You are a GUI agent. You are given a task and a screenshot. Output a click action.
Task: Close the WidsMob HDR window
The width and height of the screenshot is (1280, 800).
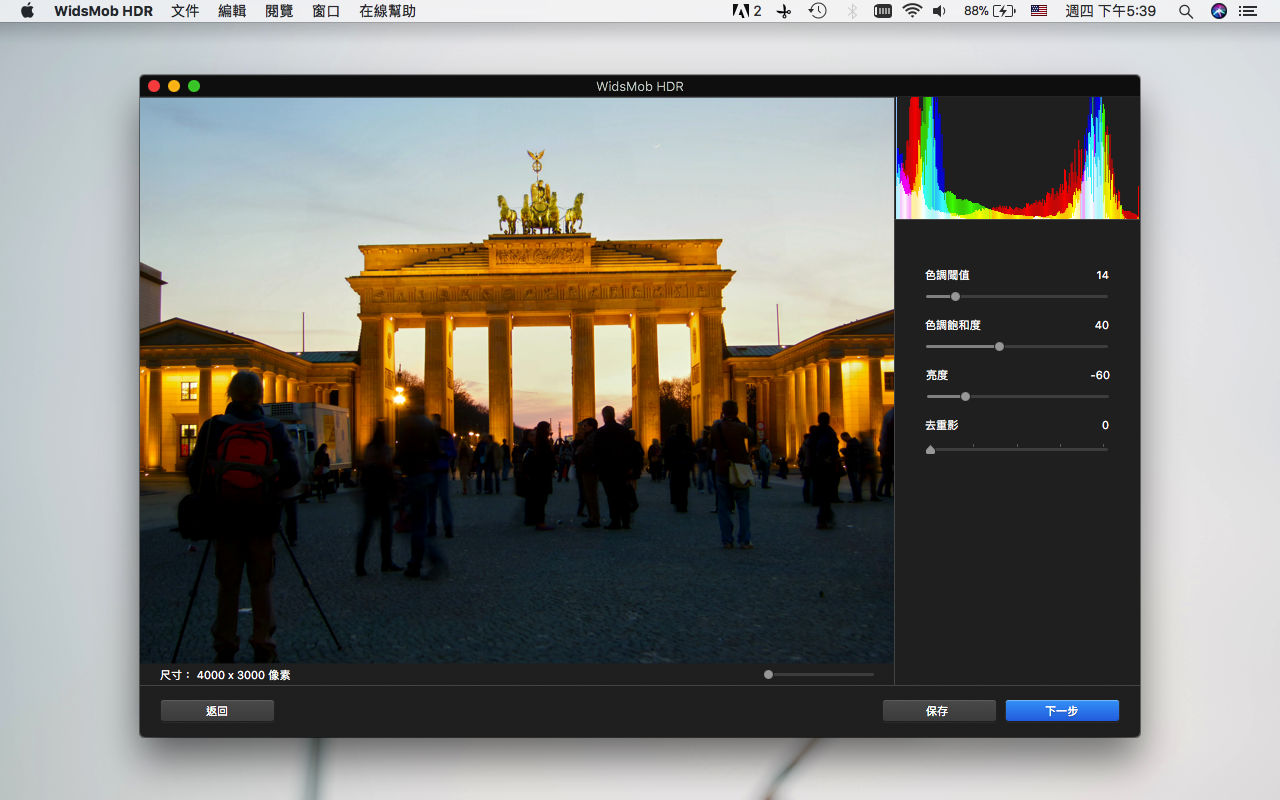[x=154, y=86]
